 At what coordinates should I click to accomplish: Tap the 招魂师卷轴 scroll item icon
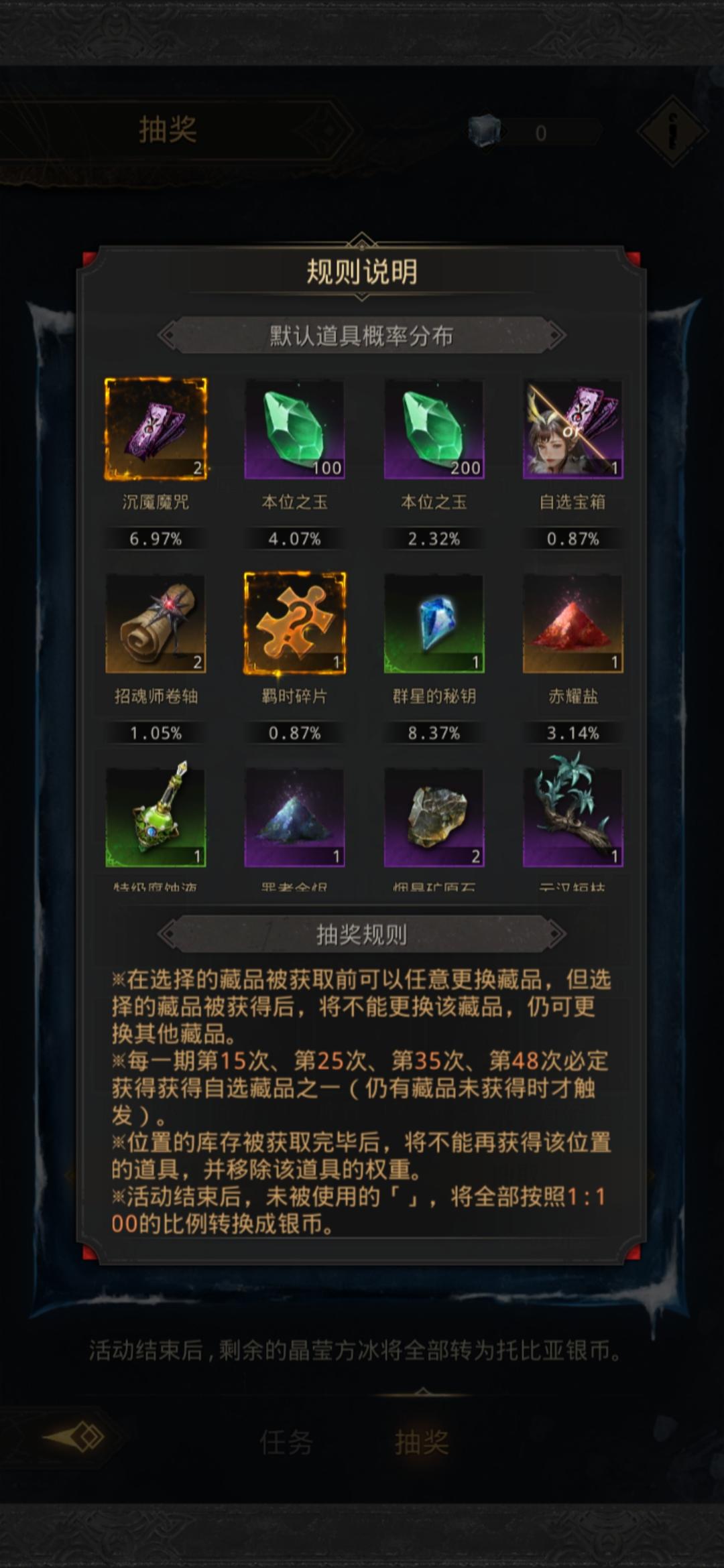click(x=156, y=623)
